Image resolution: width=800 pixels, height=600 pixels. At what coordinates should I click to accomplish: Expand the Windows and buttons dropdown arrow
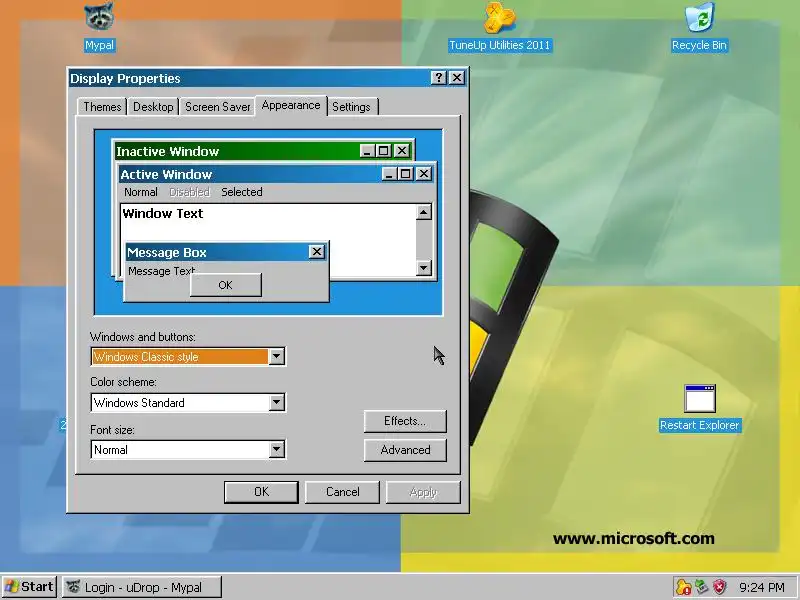tap(276, 356)
